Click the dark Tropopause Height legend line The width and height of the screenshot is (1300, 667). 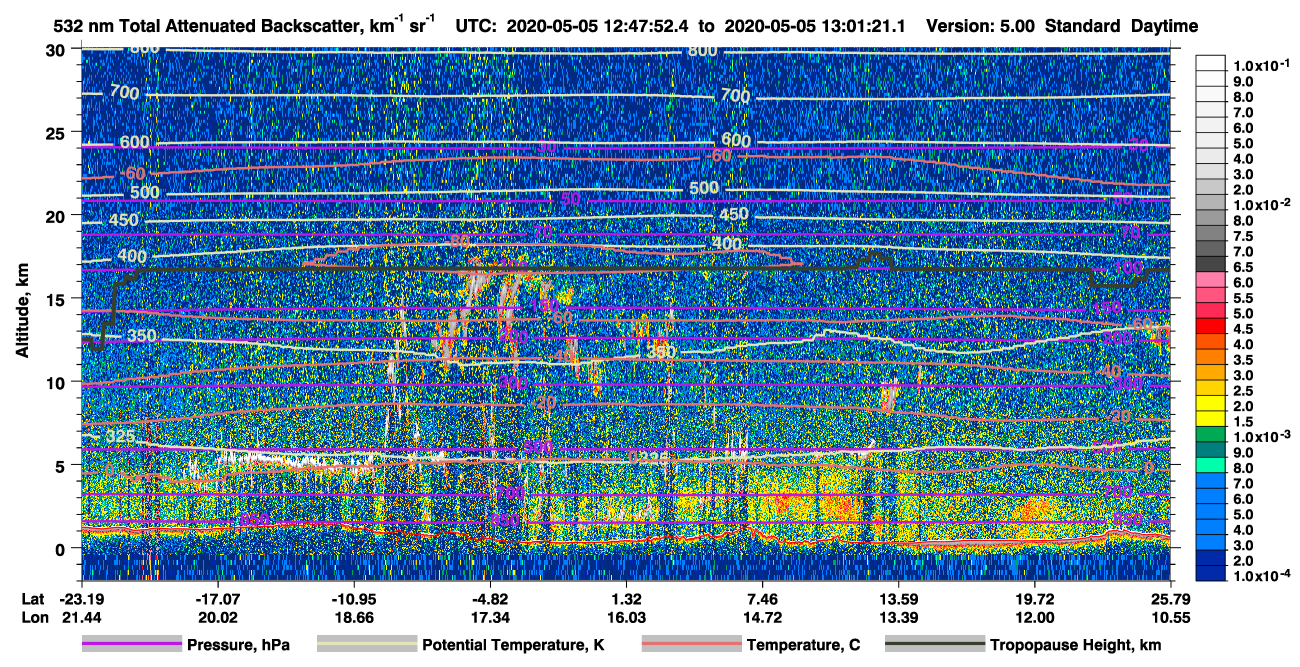(x=936, y=645)
